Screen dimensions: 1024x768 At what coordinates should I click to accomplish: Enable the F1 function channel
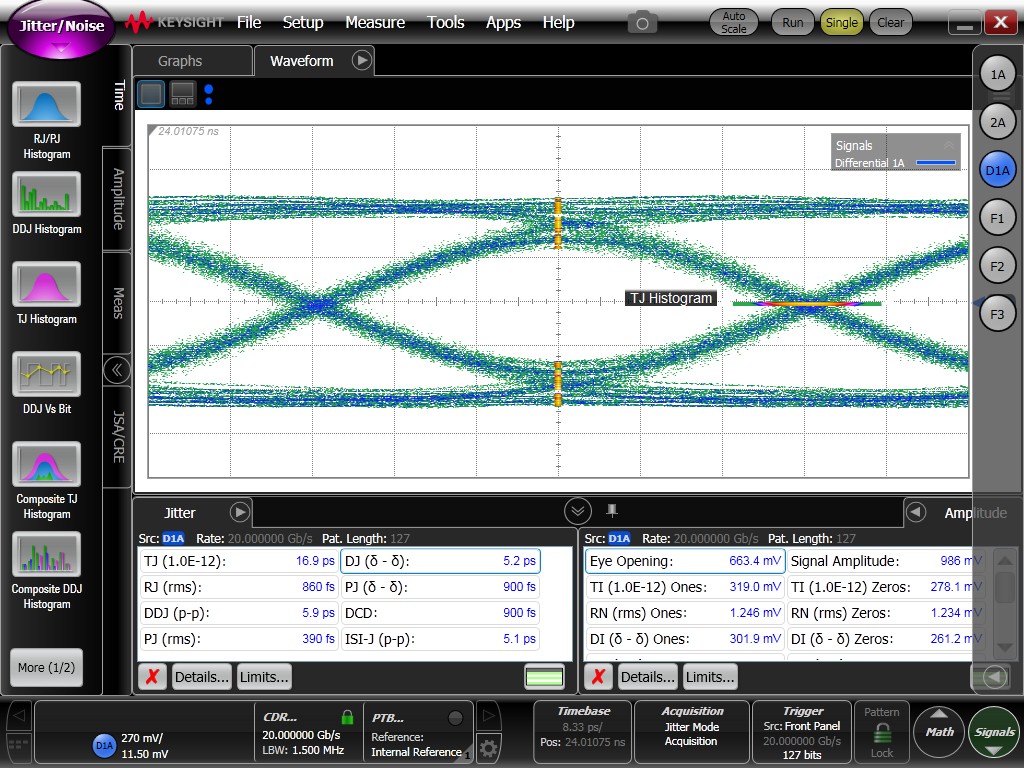coord(997,217)
